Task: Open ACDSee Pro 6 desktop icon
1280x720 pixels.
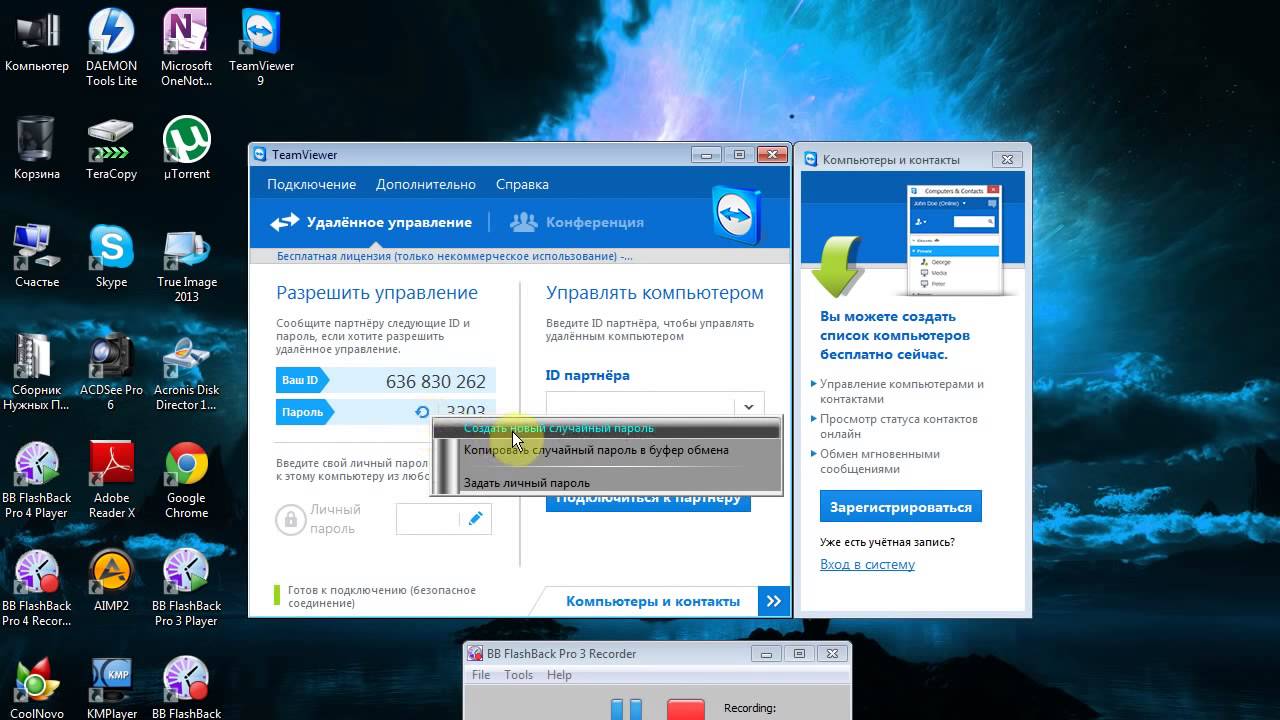Action: (x=111, y=371)
